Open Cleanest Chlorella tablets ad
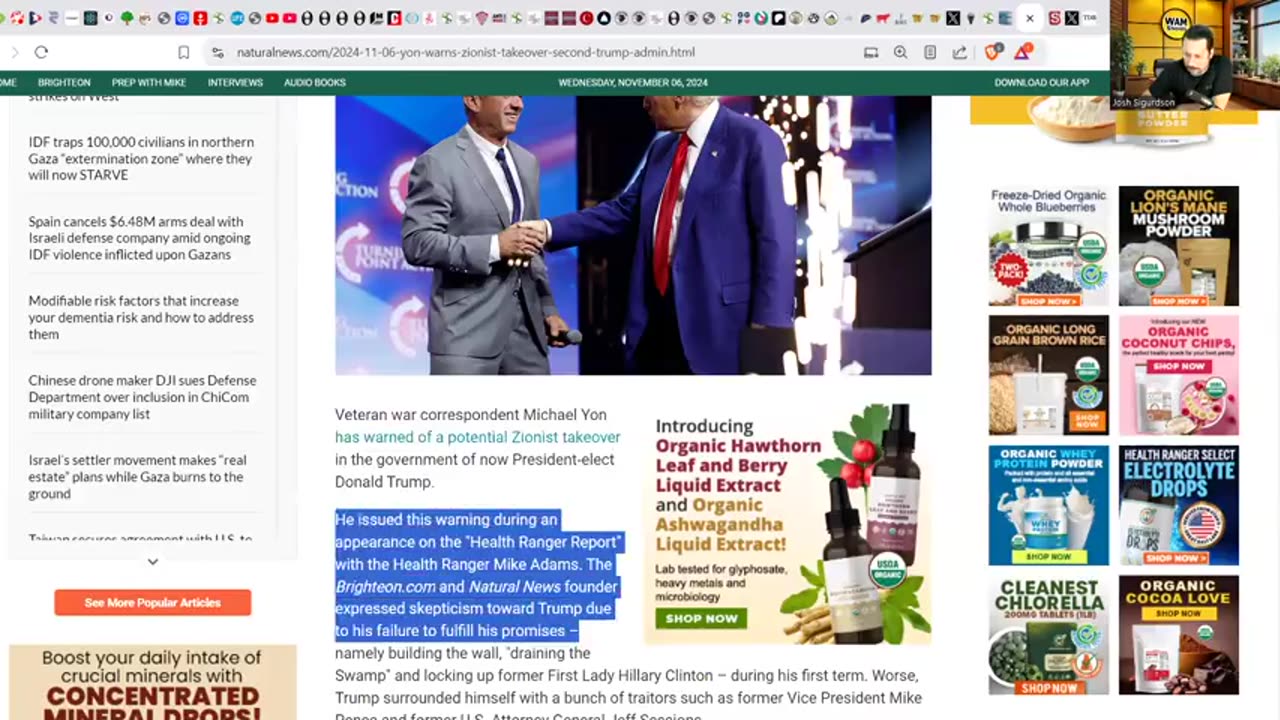The image size is (1280, 720). (1048, 635)
